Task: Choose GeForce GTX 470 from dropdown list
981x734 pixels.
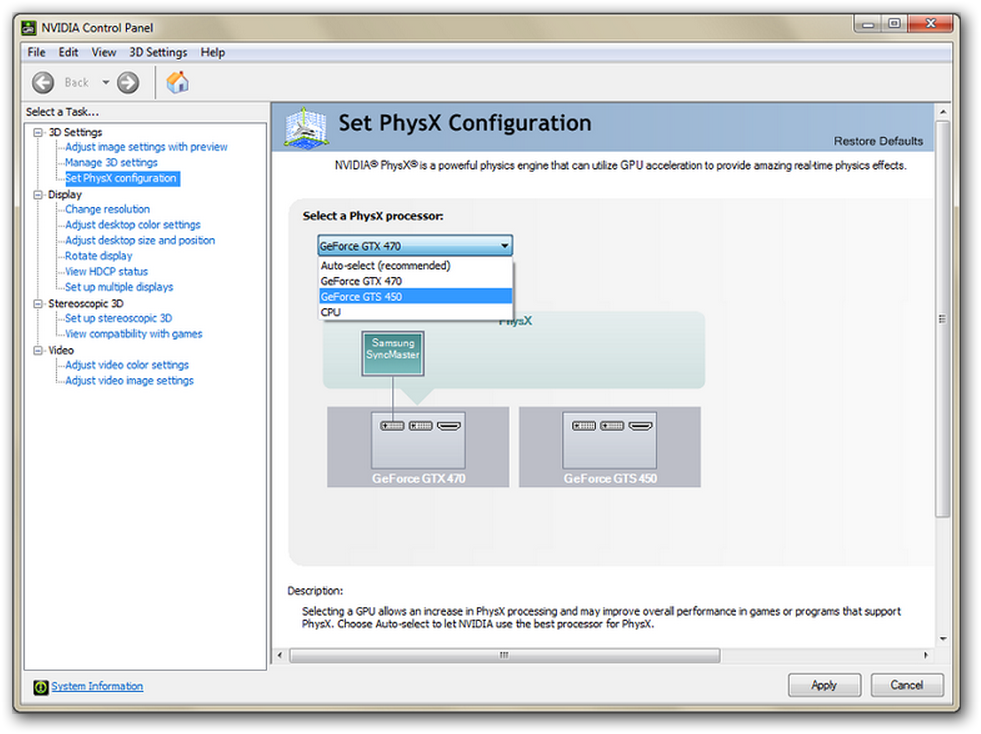Action: click(415, 281)
